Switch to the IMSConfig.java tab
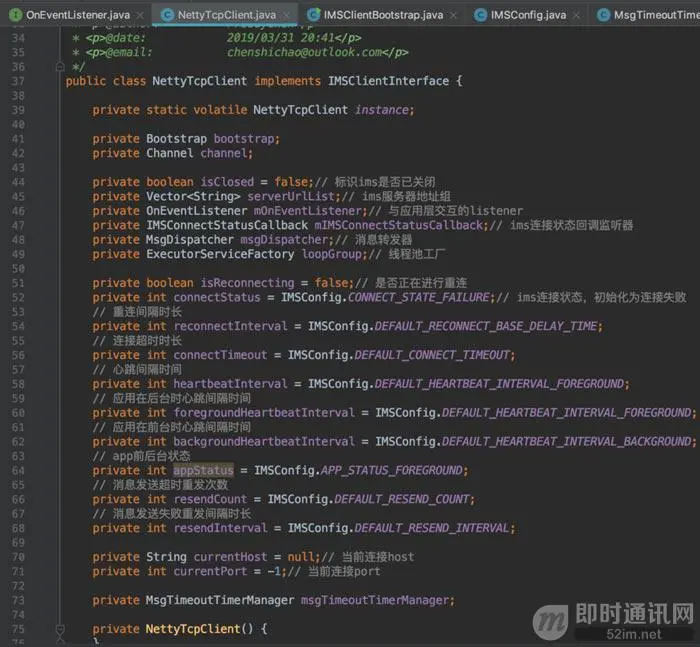The image size is (700, 647). (528, 15)
